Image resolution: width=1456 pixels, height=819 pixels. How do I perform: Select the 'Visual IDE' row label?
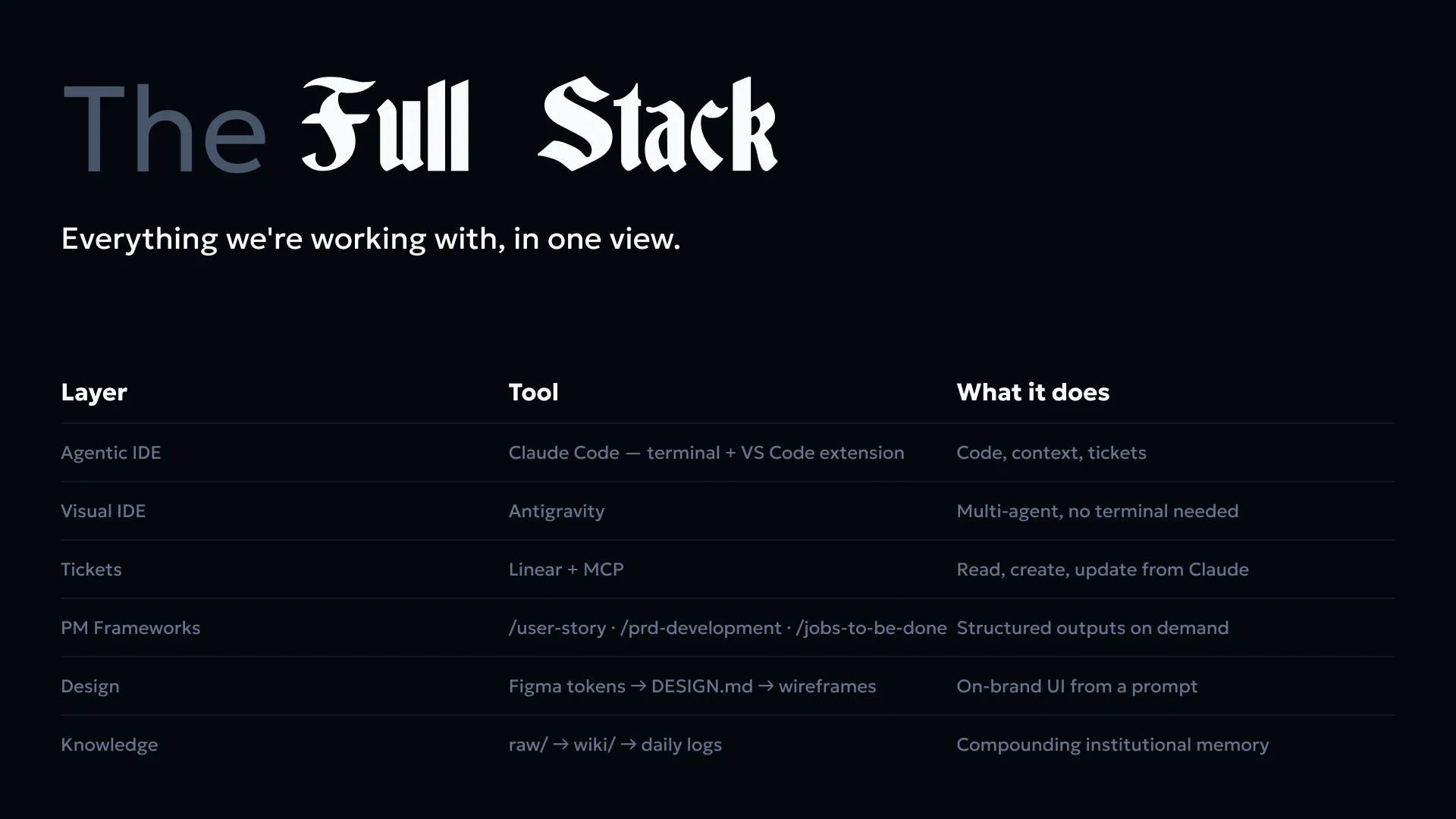(x=103, y=511)
